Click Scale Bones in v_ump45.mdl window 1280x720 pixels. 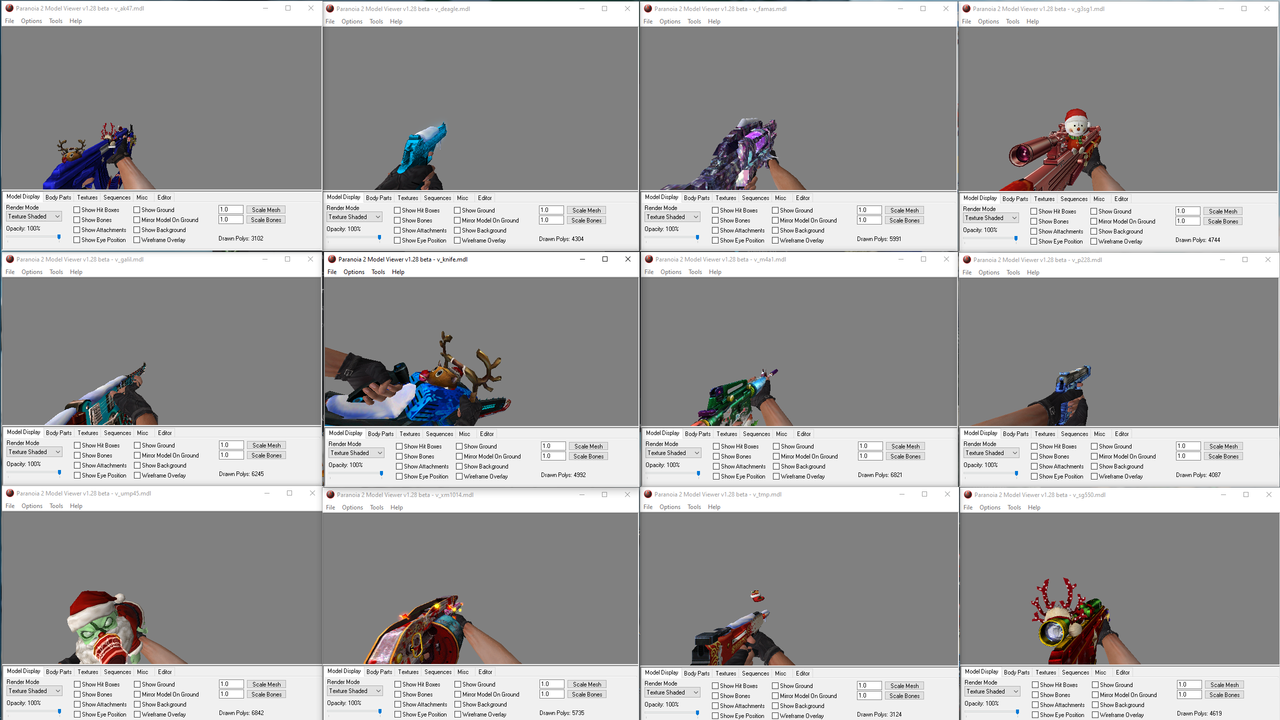(x=266, y=694)
